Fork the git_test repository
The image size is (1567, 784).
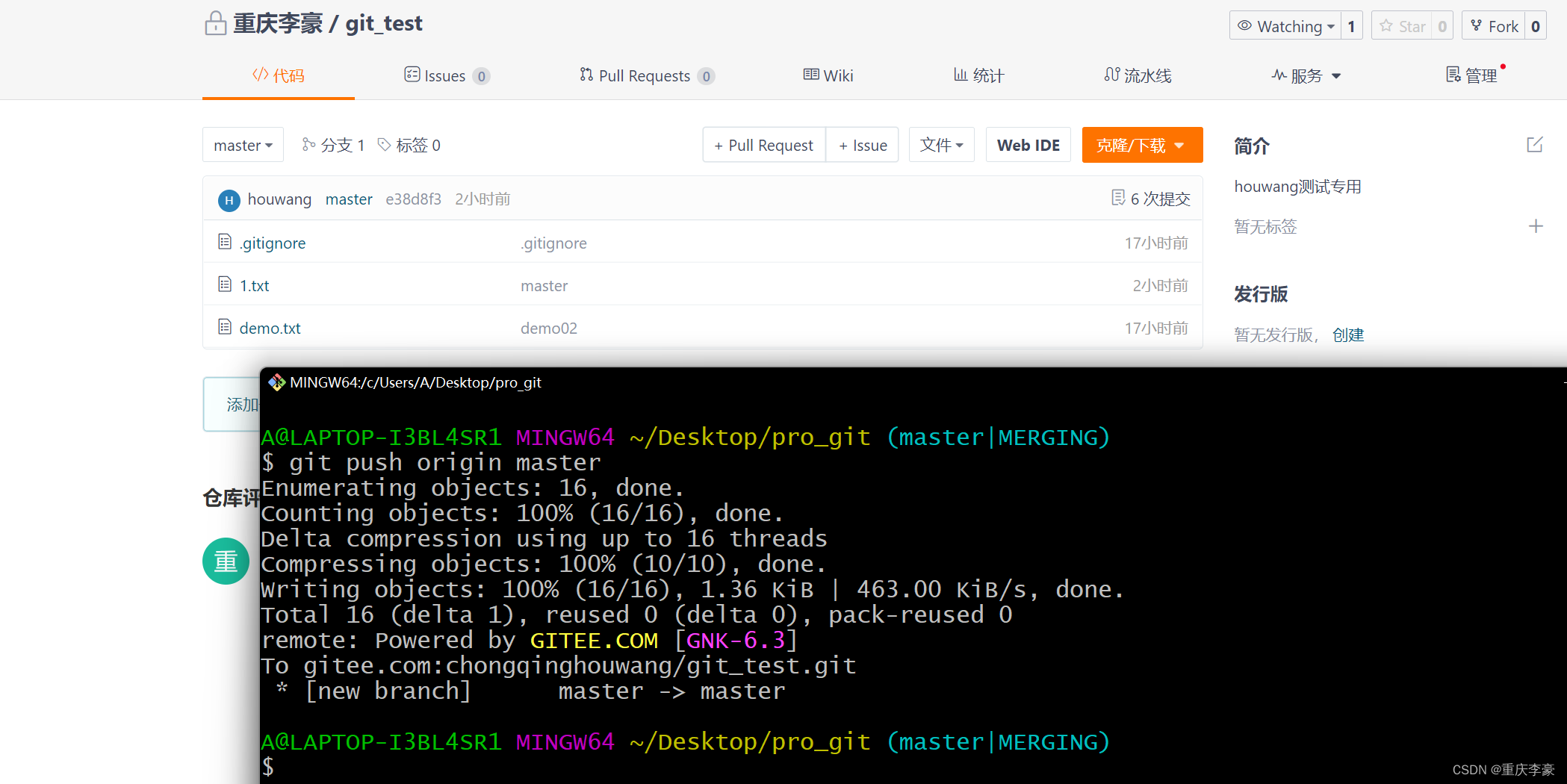[1494, 26]
